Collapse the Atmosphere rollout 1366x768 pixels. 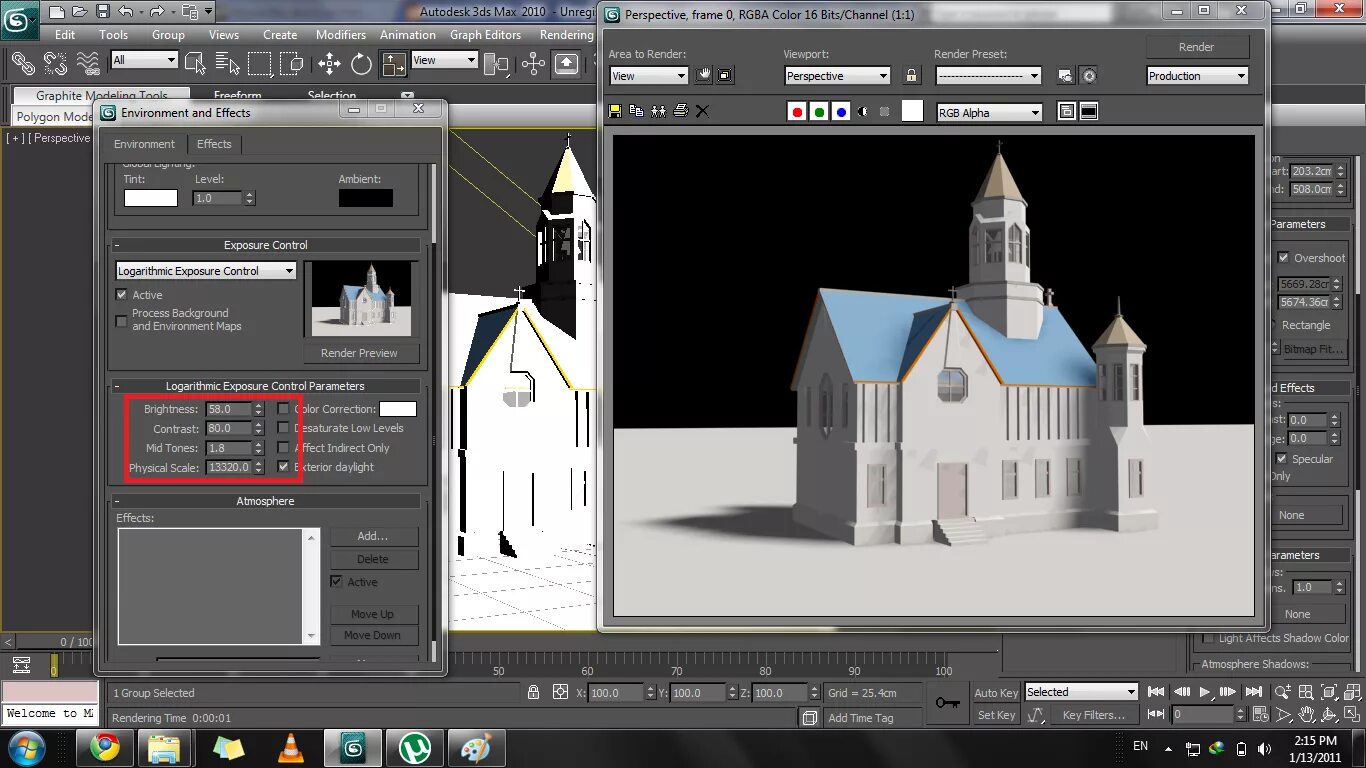click(x=265, y=501)
